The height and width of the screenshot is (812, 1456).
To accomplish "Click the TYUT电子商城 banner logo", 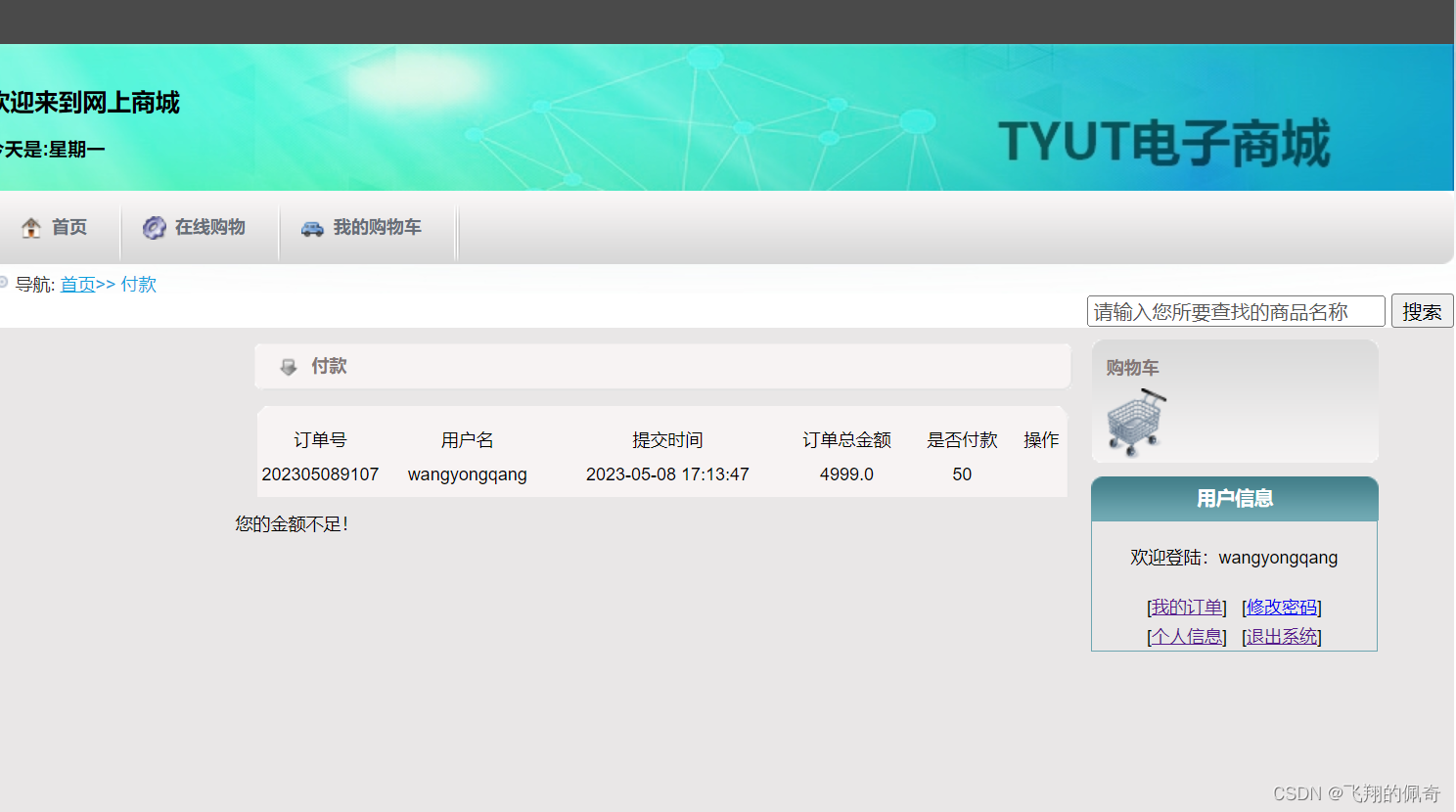I will point(1164,143).
